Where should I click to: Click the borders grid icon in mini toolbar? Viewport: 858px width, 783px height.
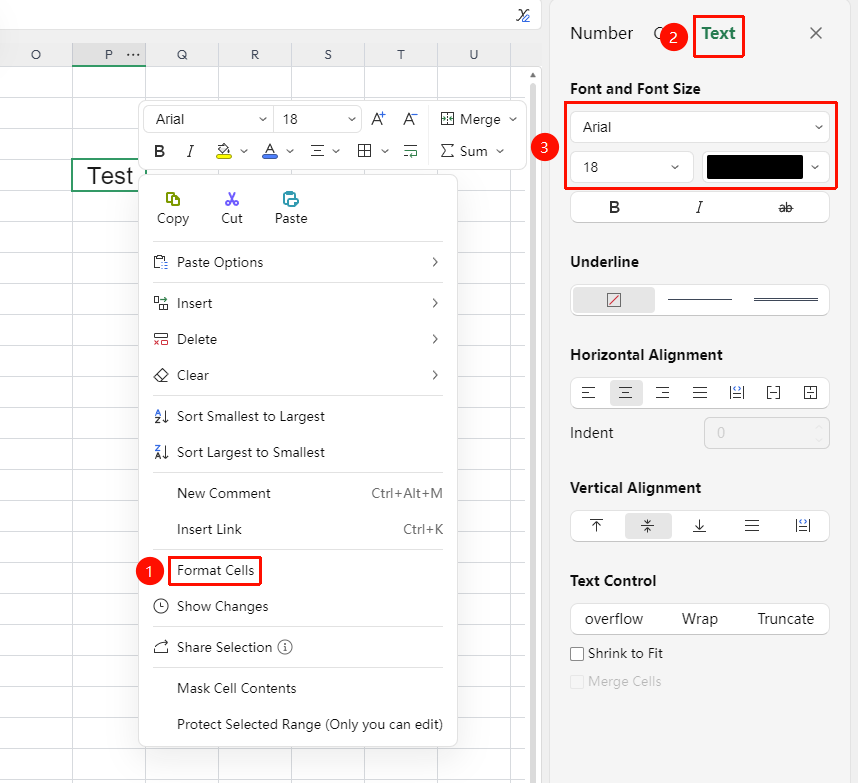[x=364, y=151]
